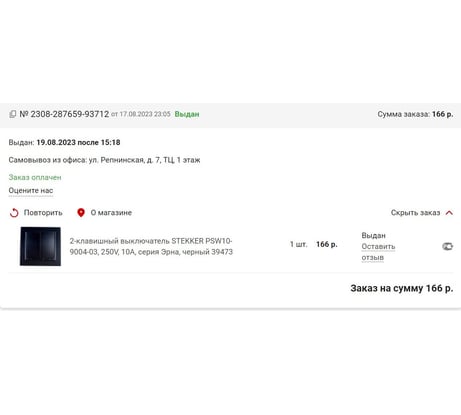This screenshot has height=415, width=461.
Task: Open the black switch product thumbnail
Action: point(40,246)
